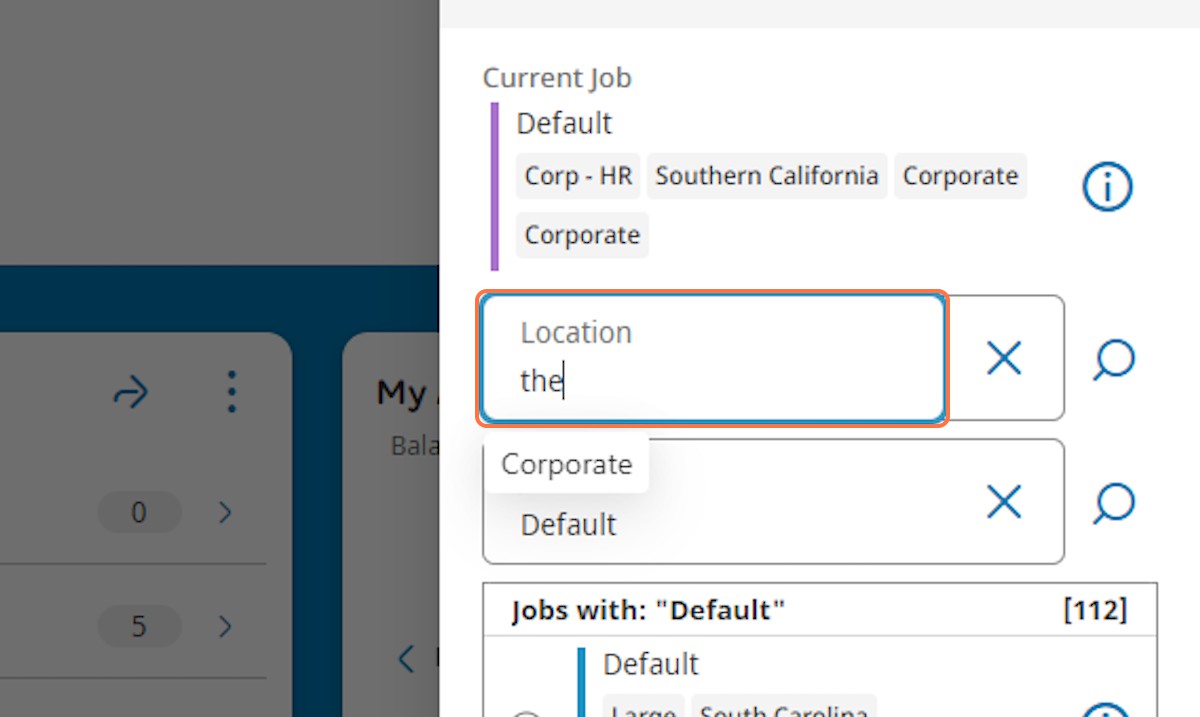Choose the Corporate suggestion popup
1200x717 pixels.
[x=567, y=465]
